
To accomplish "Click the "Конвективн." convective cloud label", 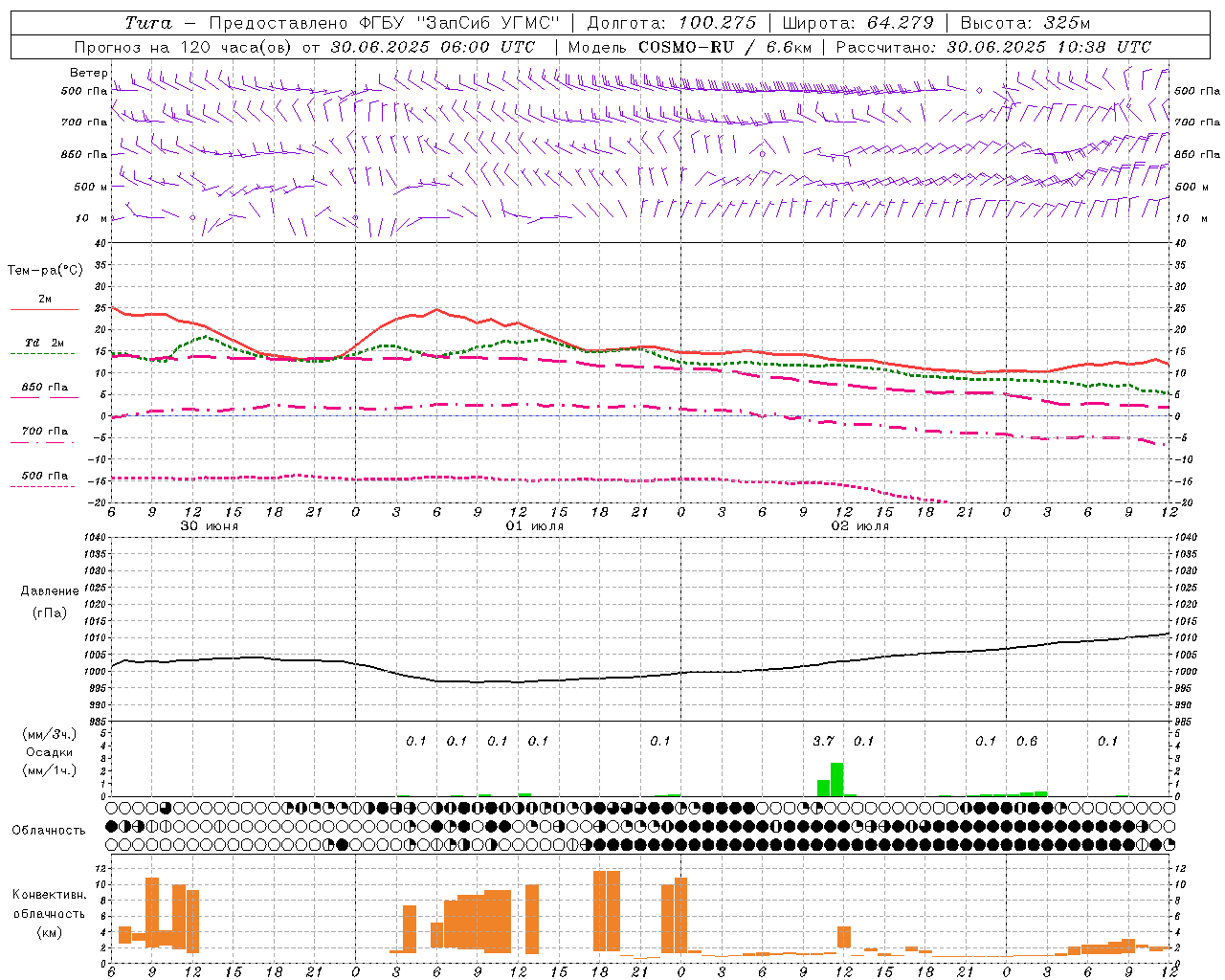I will (x=49, y=895).
